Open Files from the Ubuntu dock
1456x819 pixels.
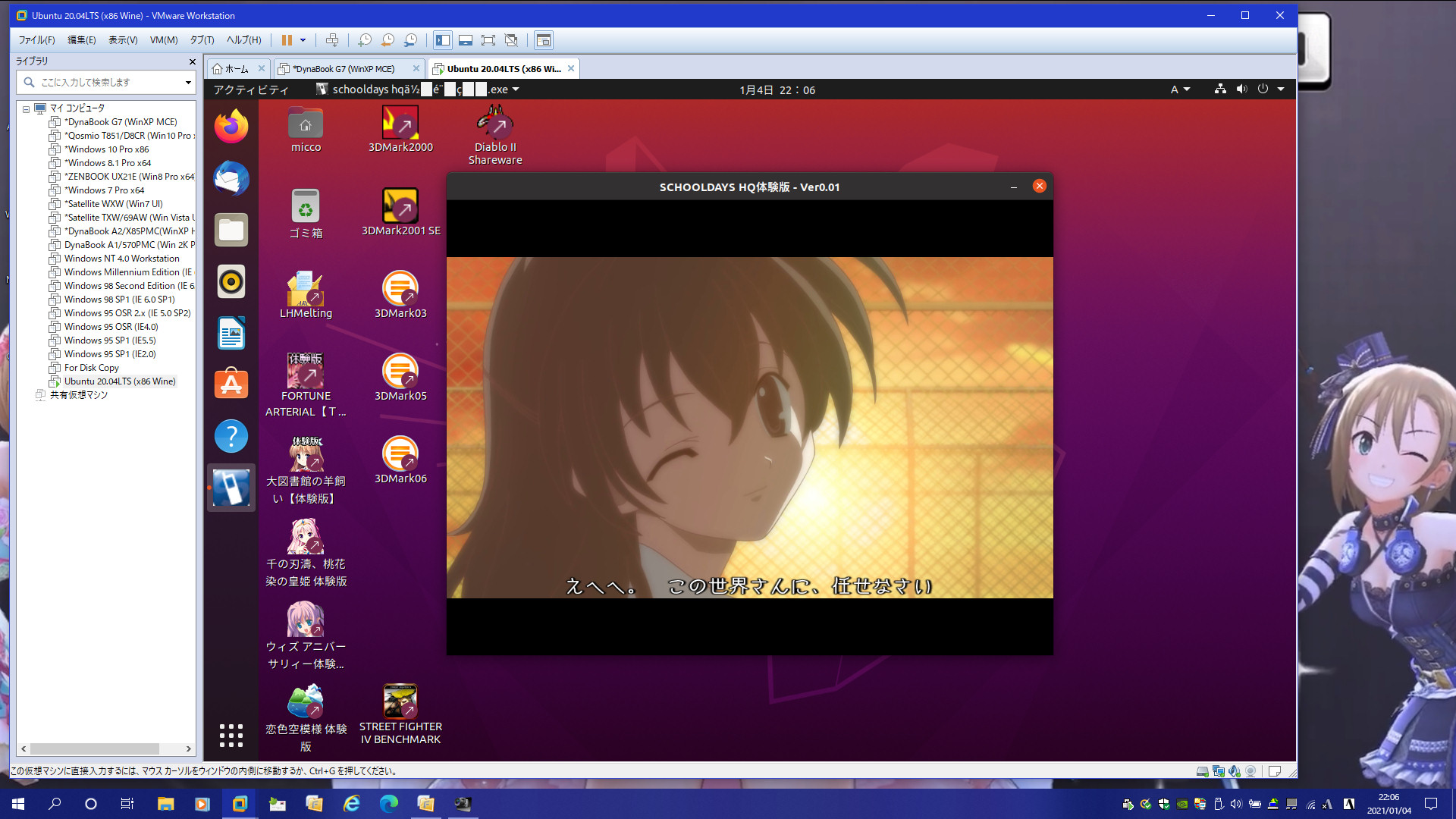231,230
